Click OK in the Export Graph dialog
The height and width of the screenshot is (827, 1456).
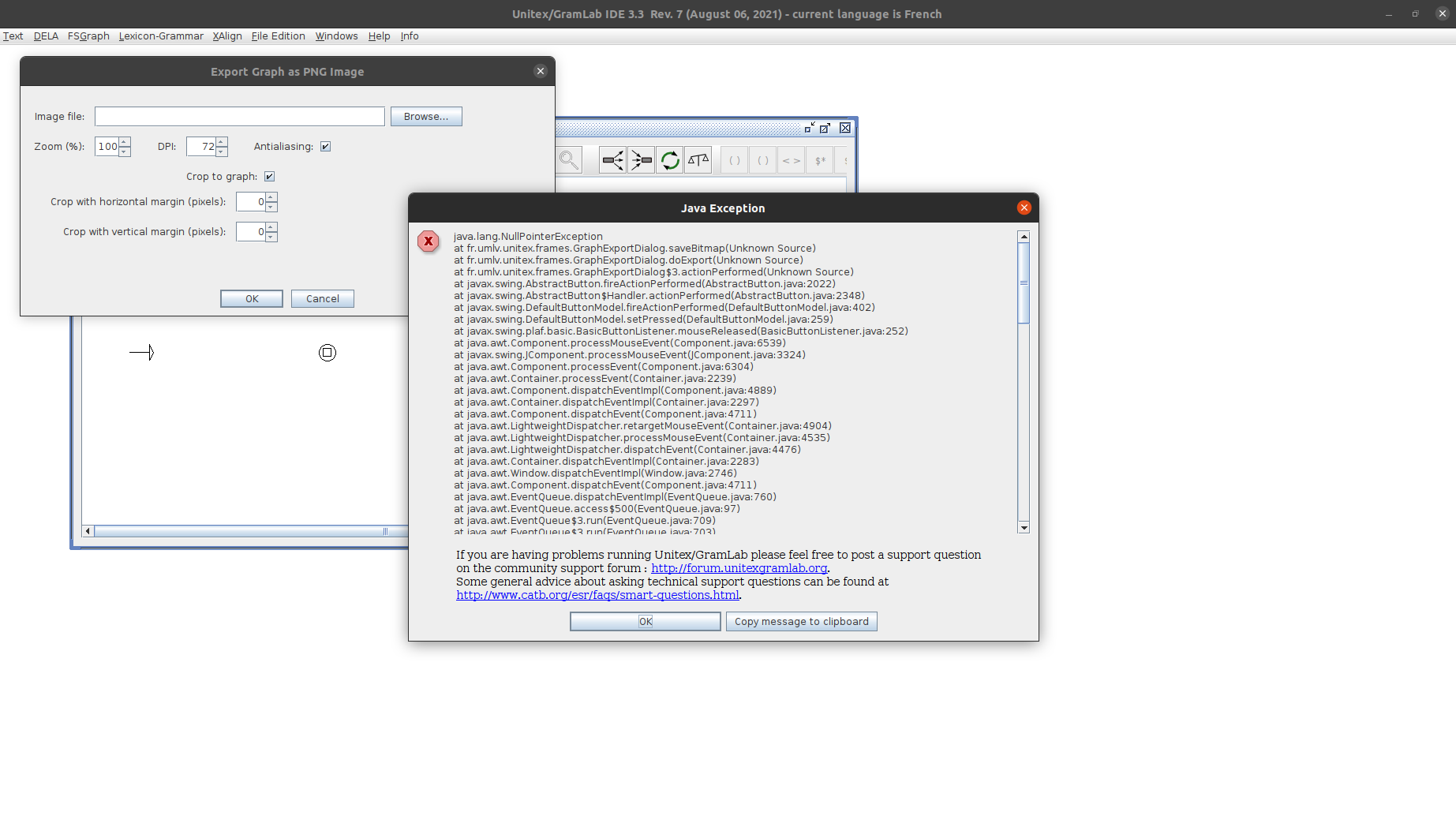(252, 299)
